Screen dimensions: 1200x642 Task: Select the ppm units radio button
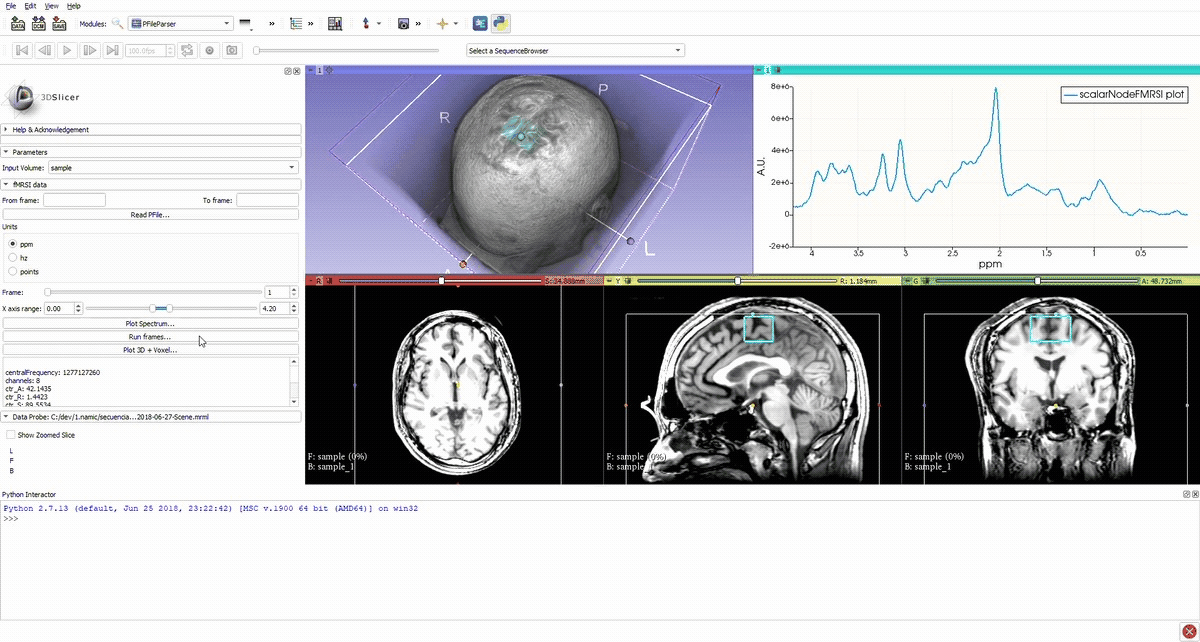pyautogui.click(x=13, y=243)
